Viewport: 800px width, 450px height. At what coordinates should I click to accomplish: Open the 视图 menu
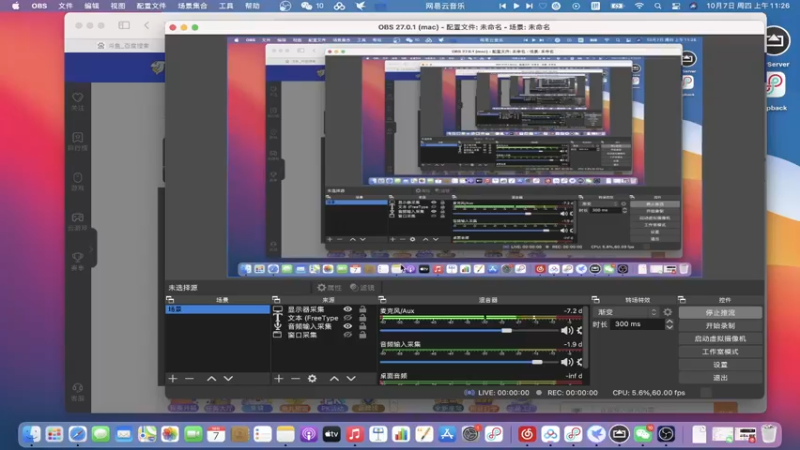(118, 6)
